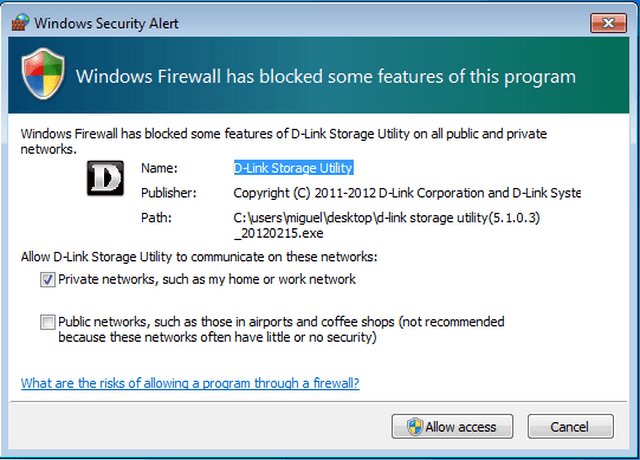Select the highlighted D-Link Storage Utility name field
The width and height of the screenshot is (640, 460).
(293, 168)
